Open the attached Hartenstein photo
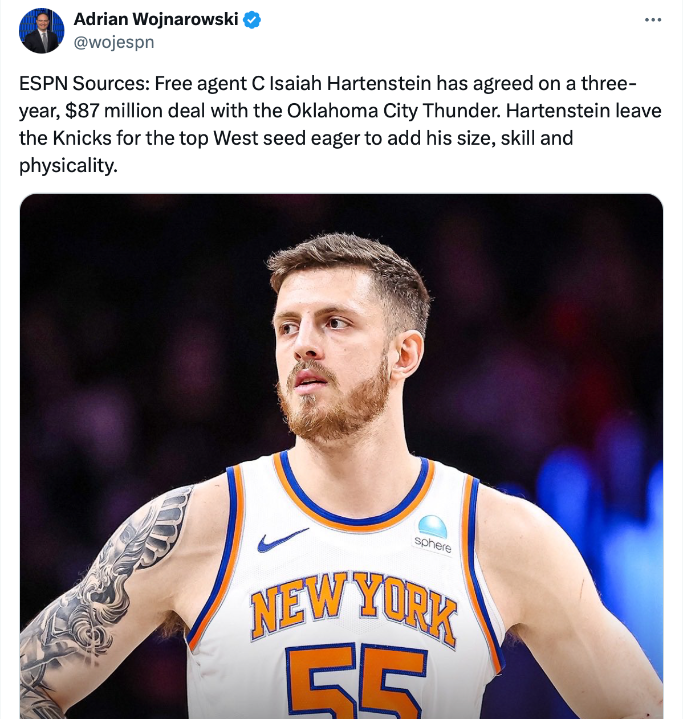 coord(341,456)
